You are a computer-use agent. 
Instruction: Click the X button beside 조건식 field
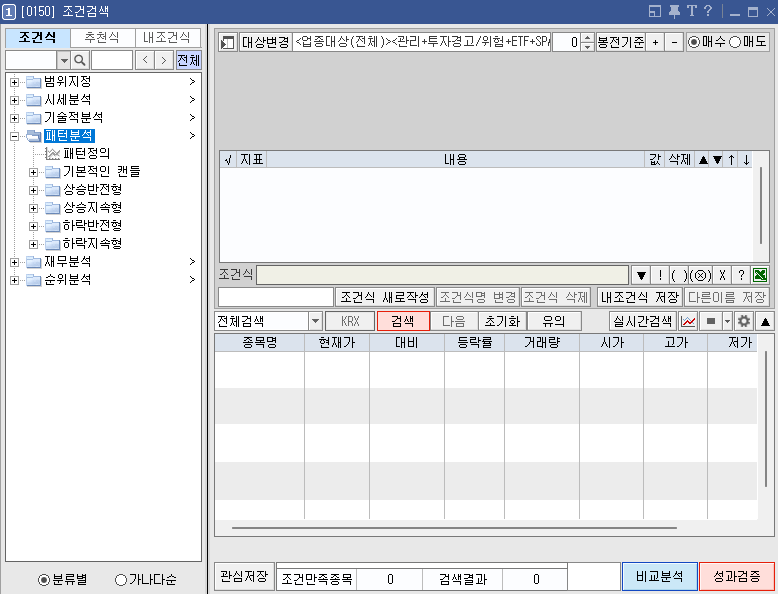(722, 275)
